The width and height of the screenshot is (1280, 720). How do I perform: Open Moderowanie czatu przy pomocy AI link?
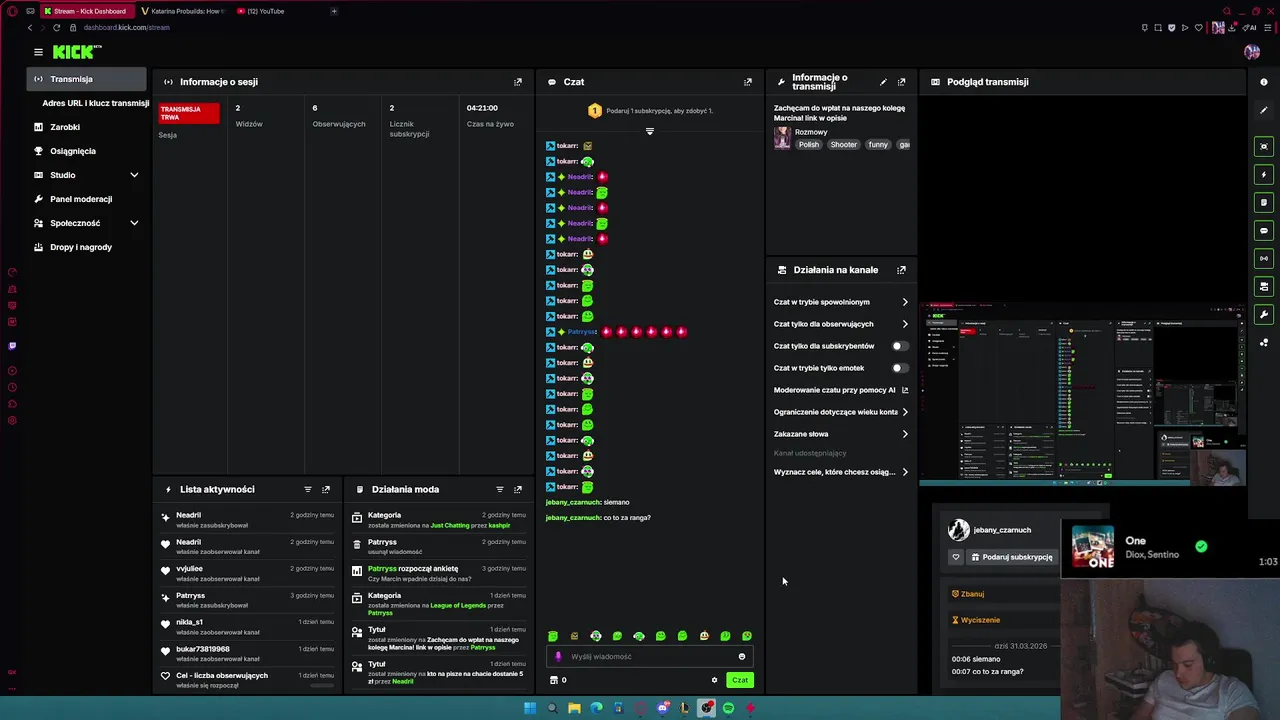click(841, 390)
